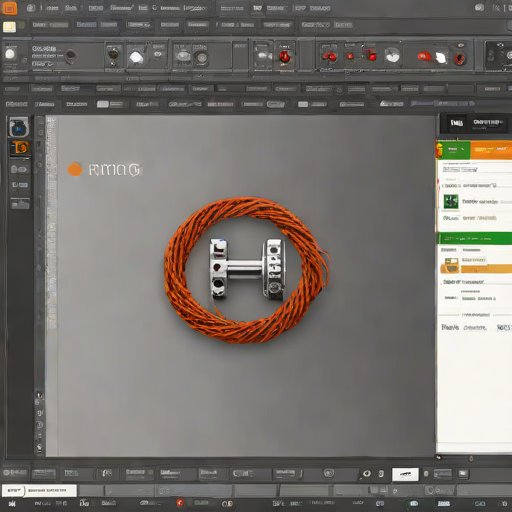This screenshot has width=512, height=512.
Task: Open the dark knob dropdown in ribbon's first group
Action: coord(71,56)
